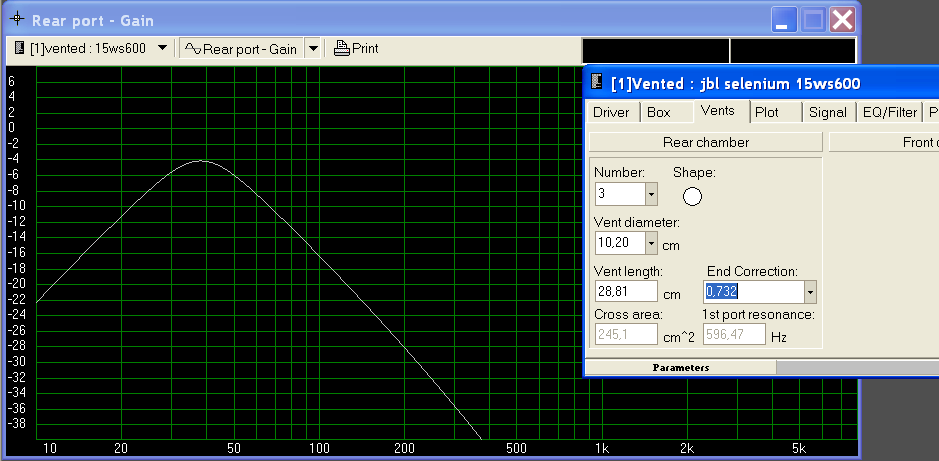
Task: Click the 1k frequency axis label
Action: tap(602, 448)
